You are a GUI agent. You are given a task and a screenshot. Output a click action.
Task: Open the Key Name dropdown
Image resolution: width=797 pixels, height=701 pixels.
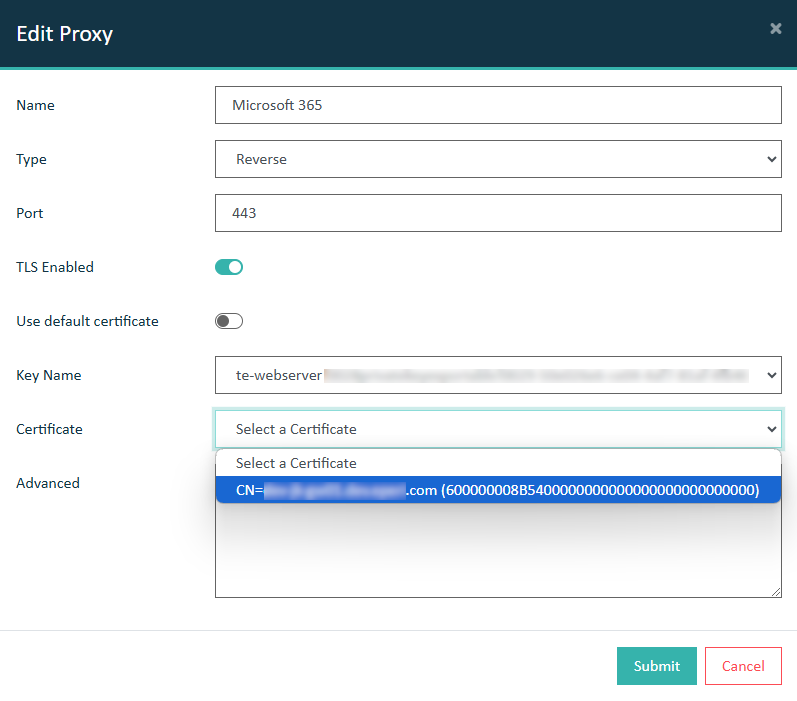point(498,375)
